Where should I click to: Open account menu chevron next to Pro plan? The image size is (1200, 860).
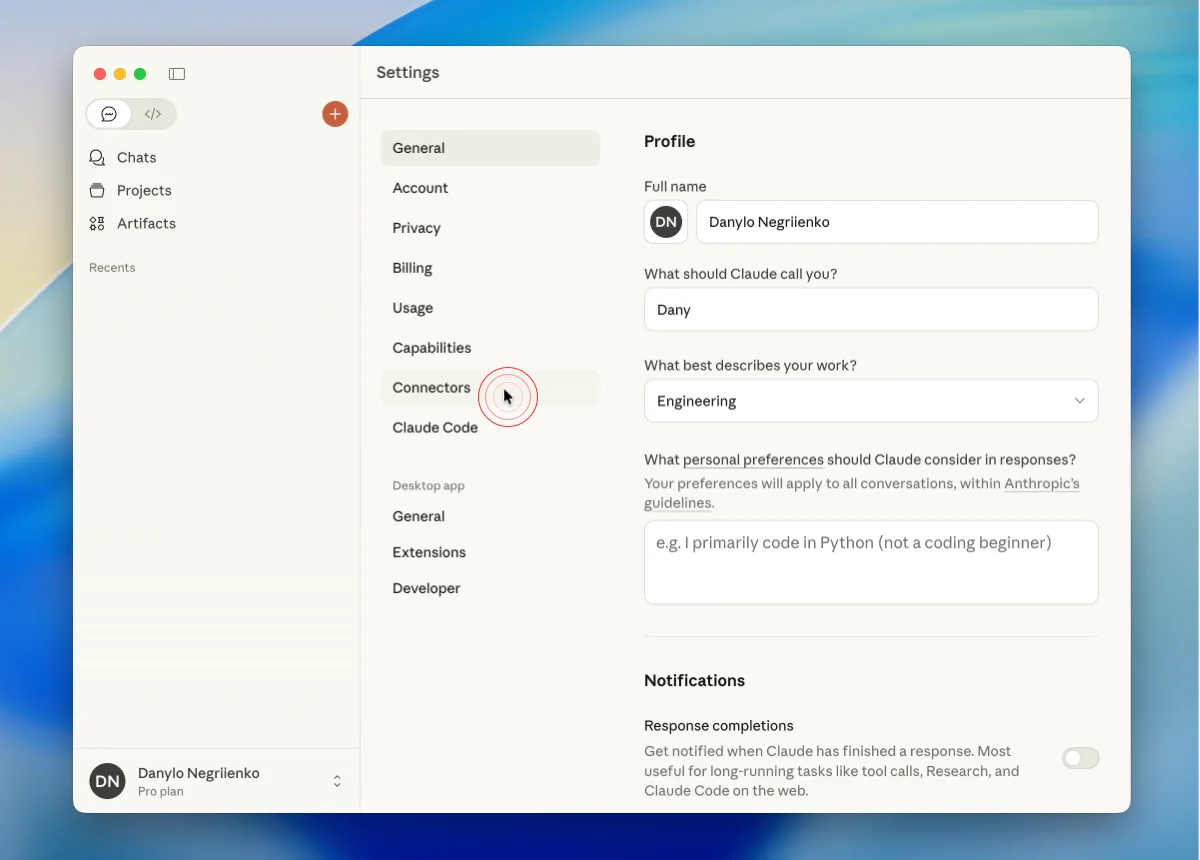[x=337, y=781]
